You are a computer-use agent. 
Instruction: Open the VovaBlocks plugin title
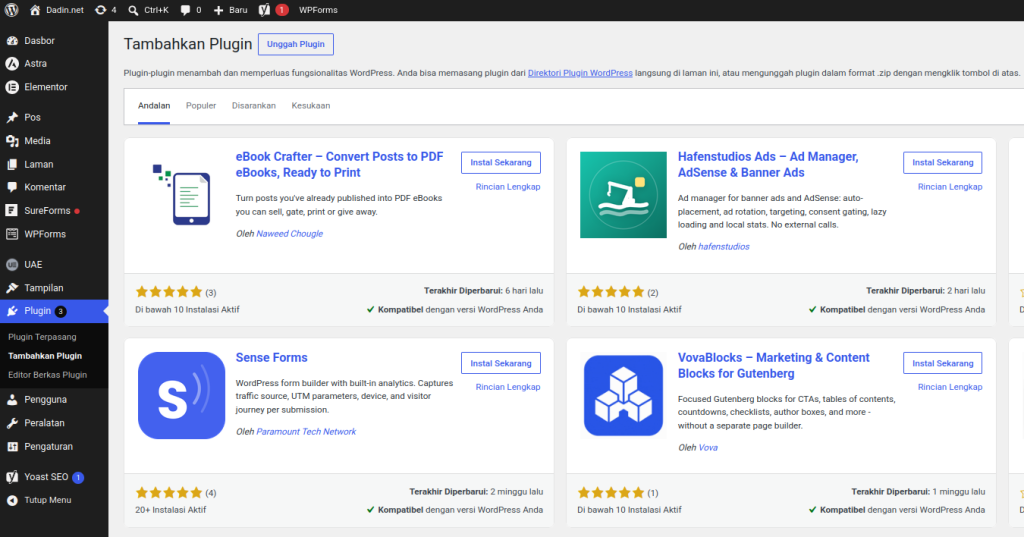pyautogui.click(x=774, y=366)
